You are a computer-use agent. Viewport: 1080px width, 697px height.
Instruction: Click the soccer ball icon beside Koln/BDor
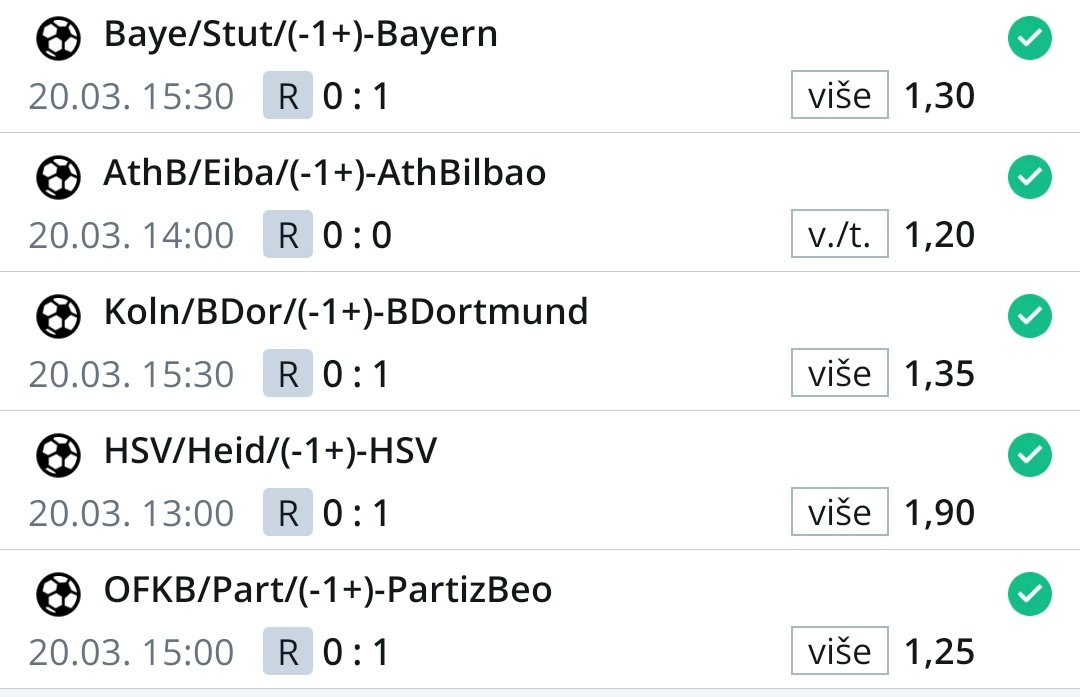click(x=59, y=317)
